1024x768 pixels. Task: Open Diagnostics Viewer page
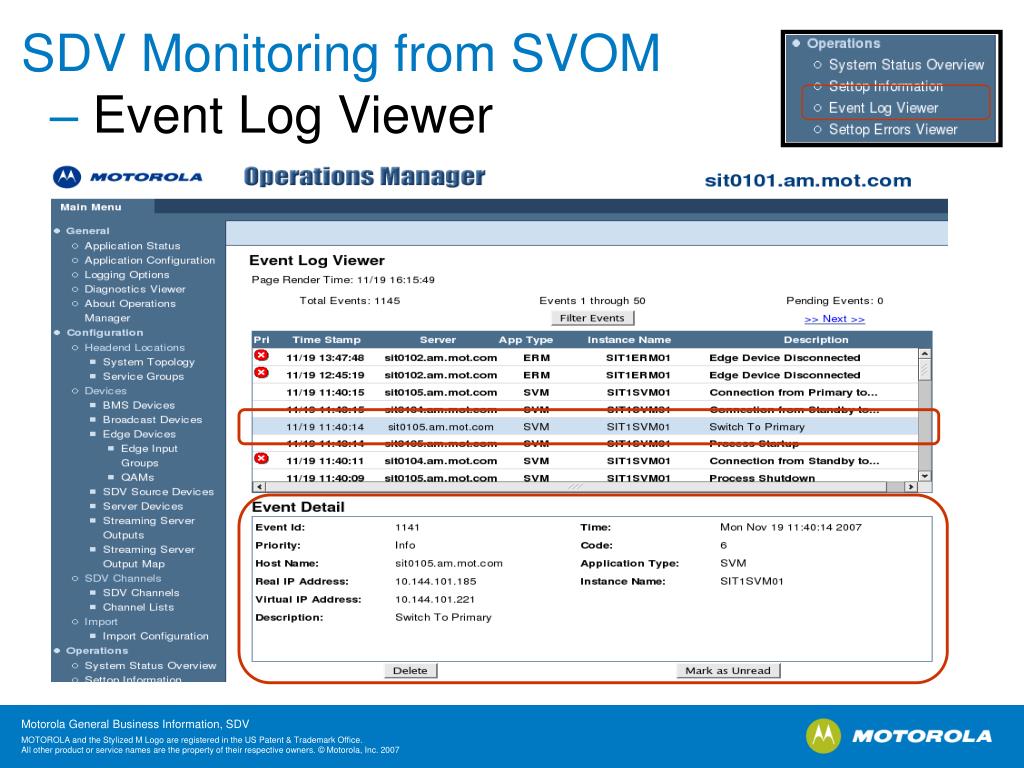point(135,289)
